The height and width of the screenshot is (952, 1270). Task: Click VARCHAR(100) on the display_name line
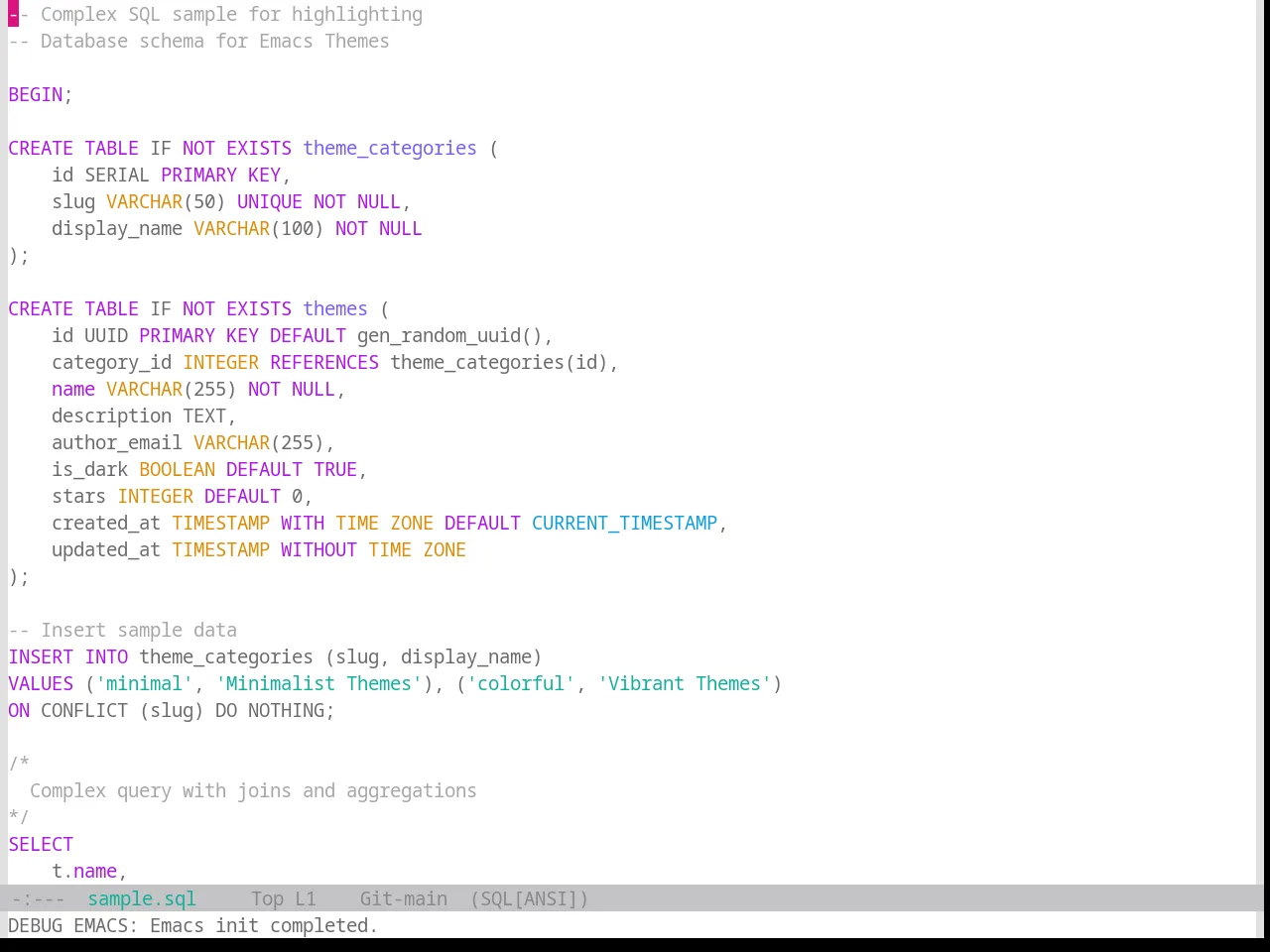pyautogui.click(x=259, y=228)
